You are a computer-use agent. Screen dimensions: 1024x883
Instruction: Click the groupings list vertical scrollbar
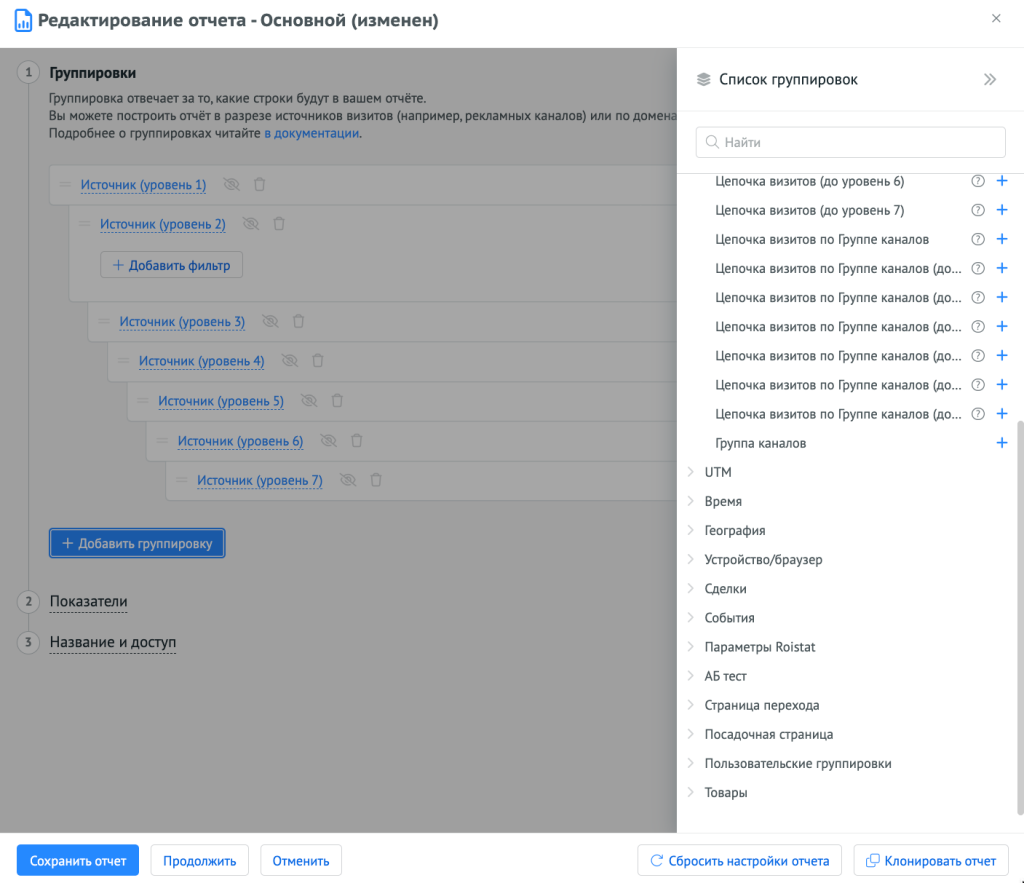[x=1020, y=617]
